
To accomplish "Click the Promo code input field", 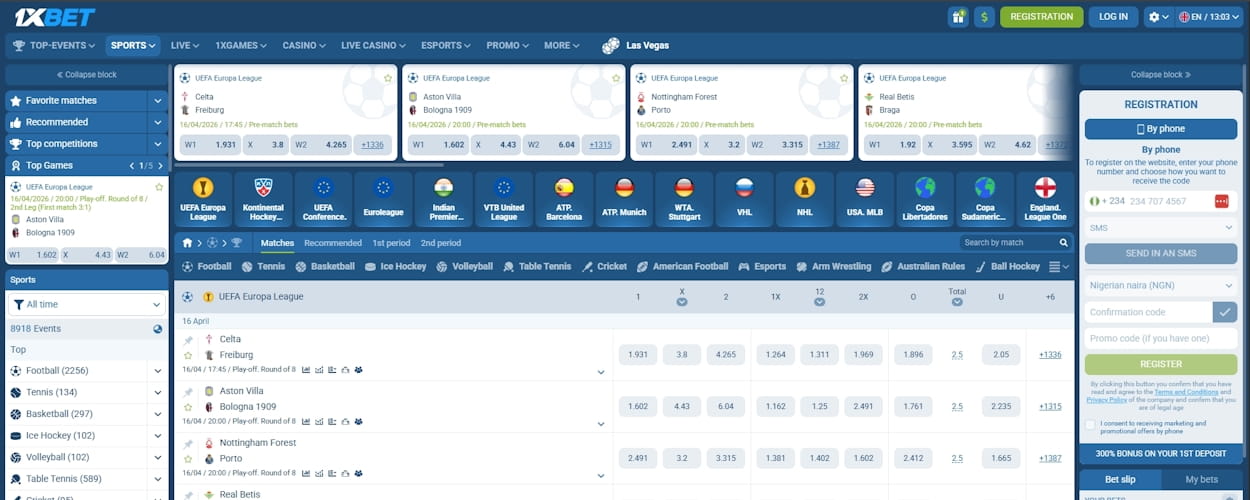I will point(1161,339).
